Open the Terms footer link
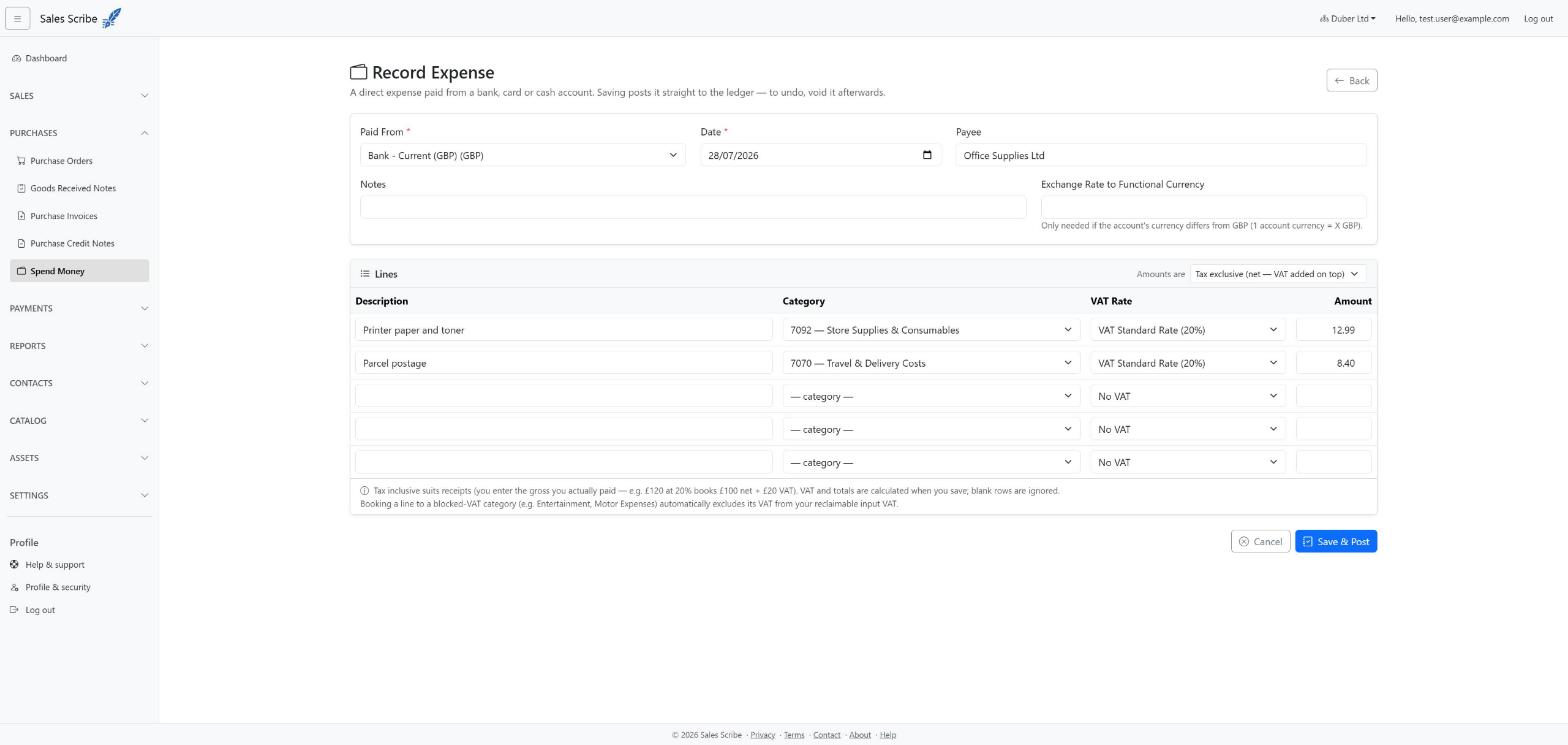1568x745 pixels. (x=794, y=735)
